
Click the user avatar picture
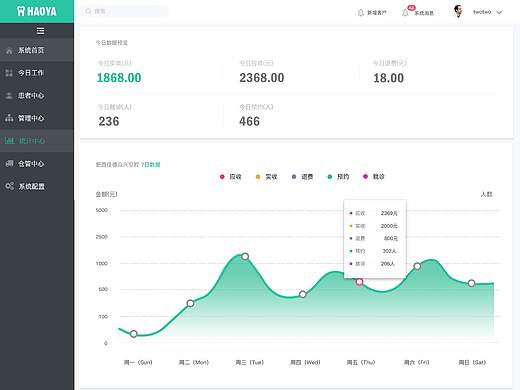click(x=458, y=11)
